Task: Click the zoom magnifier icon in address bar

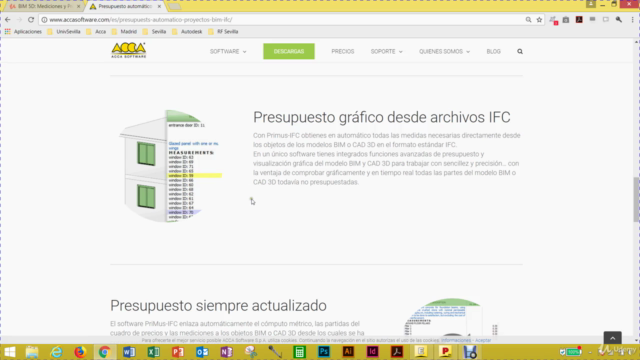Action: click(x=528, y=20)
